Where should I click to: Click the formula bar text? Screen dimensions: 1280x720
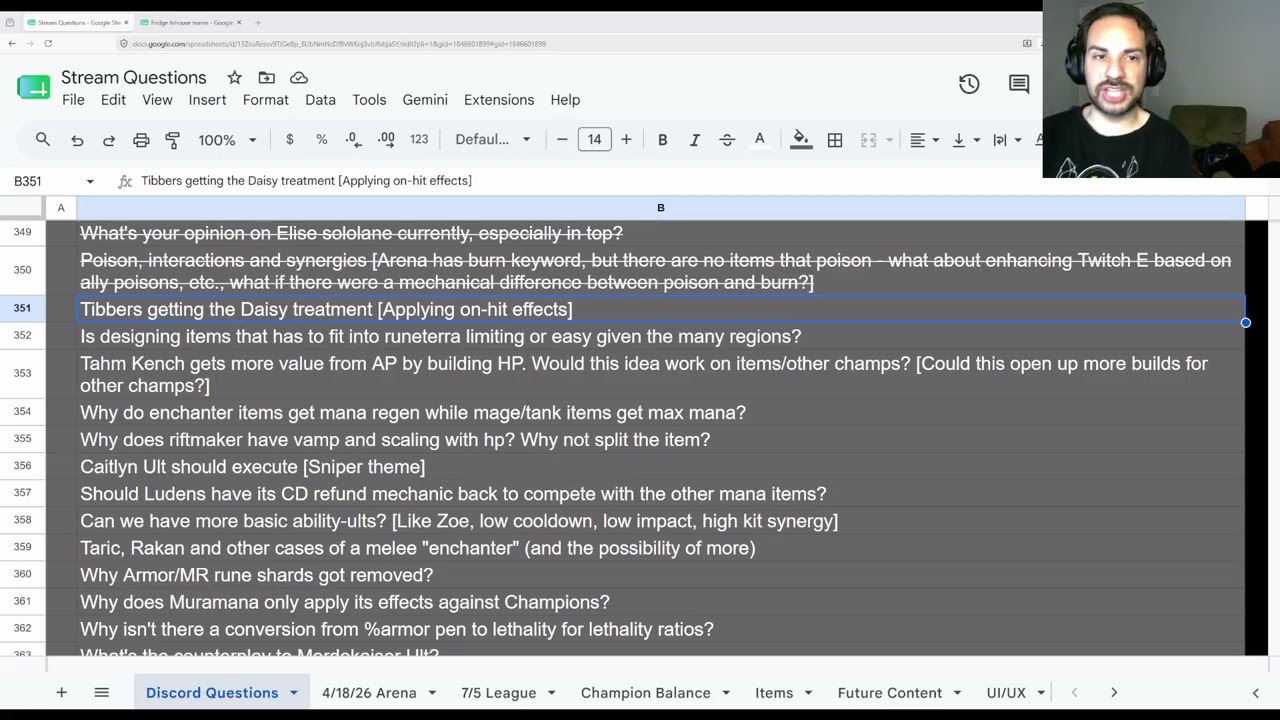coord(306,181)
